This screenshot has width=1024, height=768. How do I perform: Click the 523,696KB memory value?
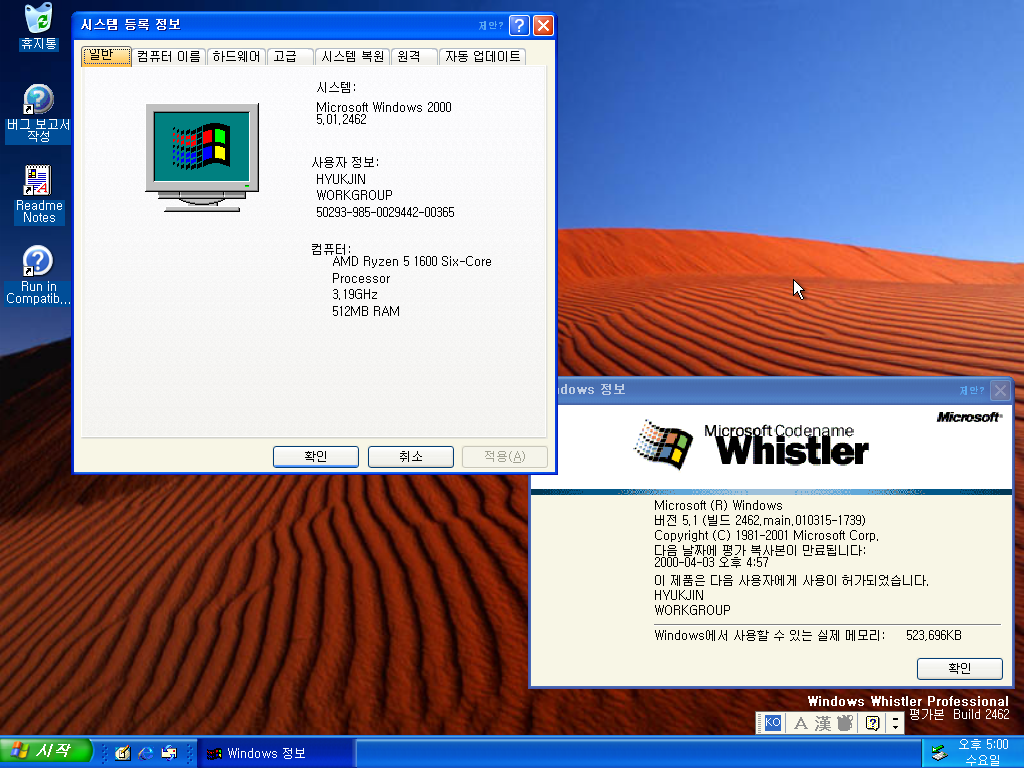(x=934, y=635)
